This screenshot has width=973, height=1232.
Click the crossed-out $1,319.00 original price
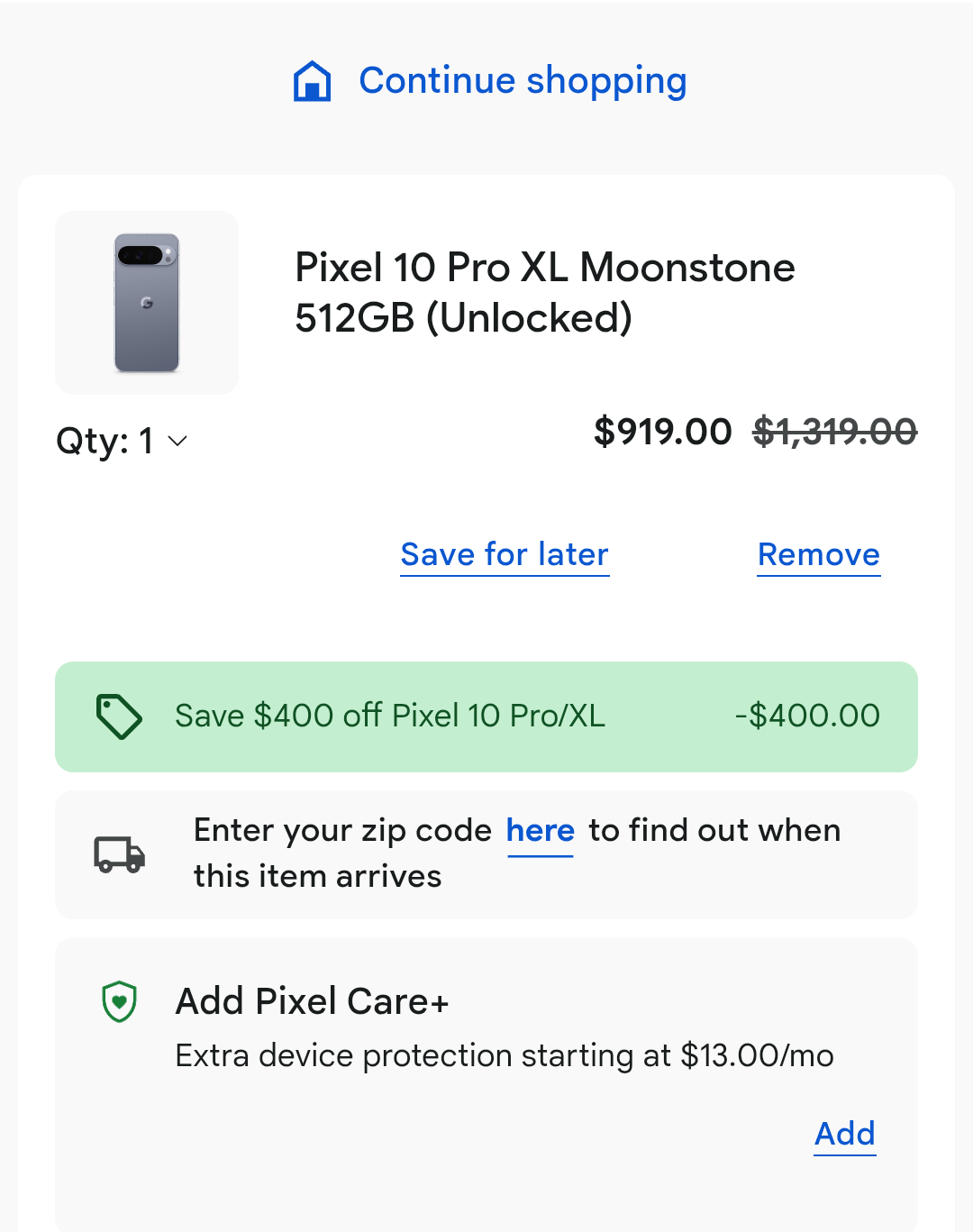tap(834, 432)
